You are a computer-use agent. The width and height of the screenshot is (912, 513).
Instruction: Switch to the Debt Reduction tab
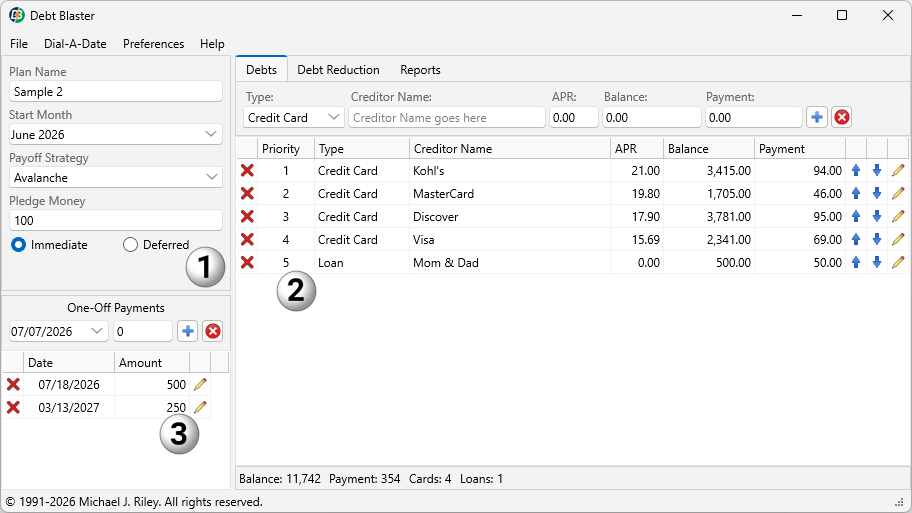(x=339, y=70)
